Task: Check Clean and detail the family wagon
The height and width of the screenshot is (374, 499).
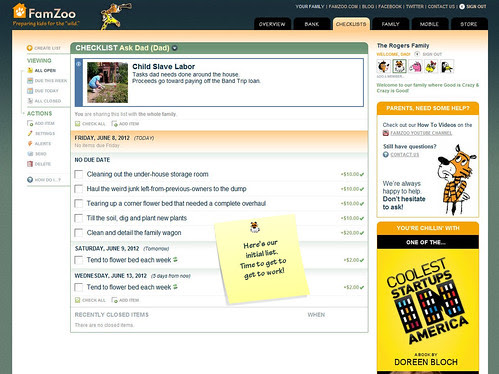Action: point(79,233)
